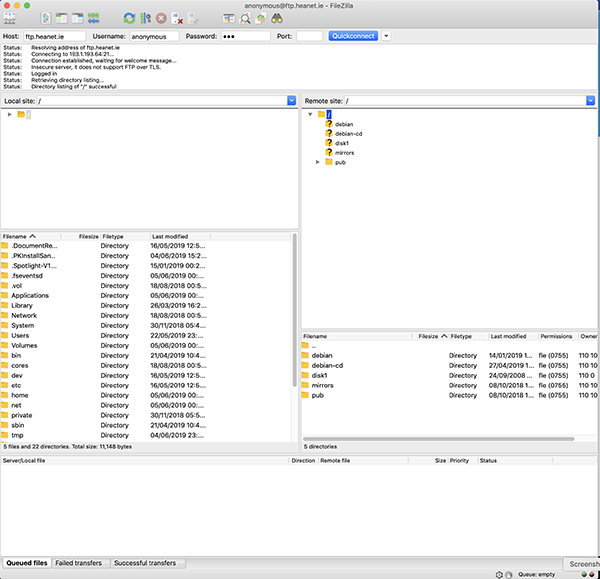Click into the Port input field
The image size is (600, 579).
(309, 36)
